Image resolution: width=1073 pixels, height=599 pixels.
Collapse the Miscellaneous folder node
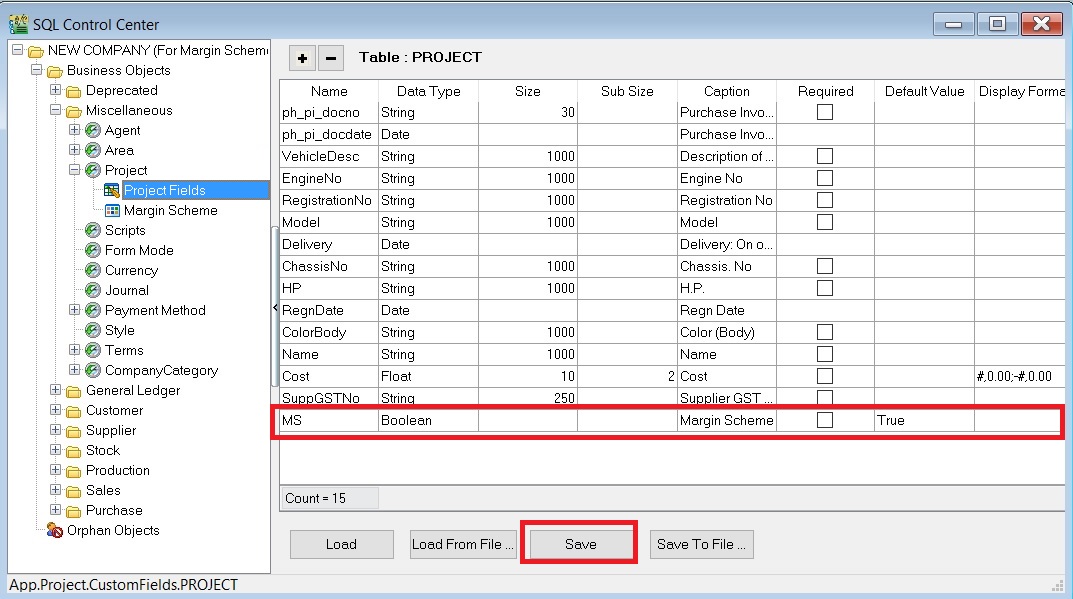pyautogui.click(x=56, y=110)
